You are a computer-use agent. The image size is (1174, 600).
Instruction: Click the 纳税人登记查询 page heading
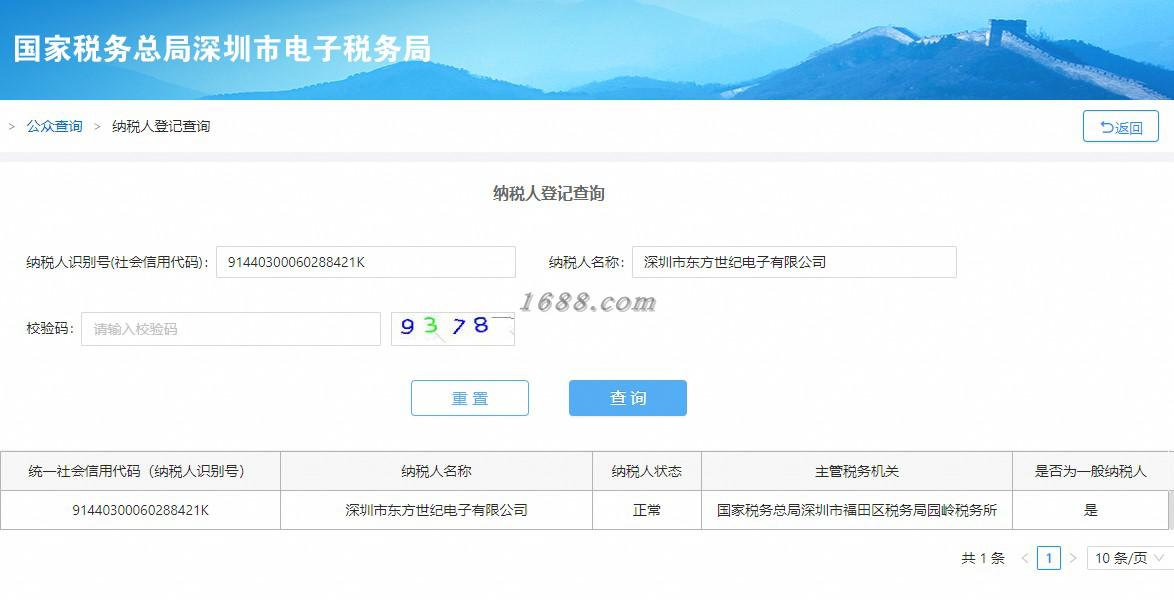pyautogui.click(x=549, y=193)
